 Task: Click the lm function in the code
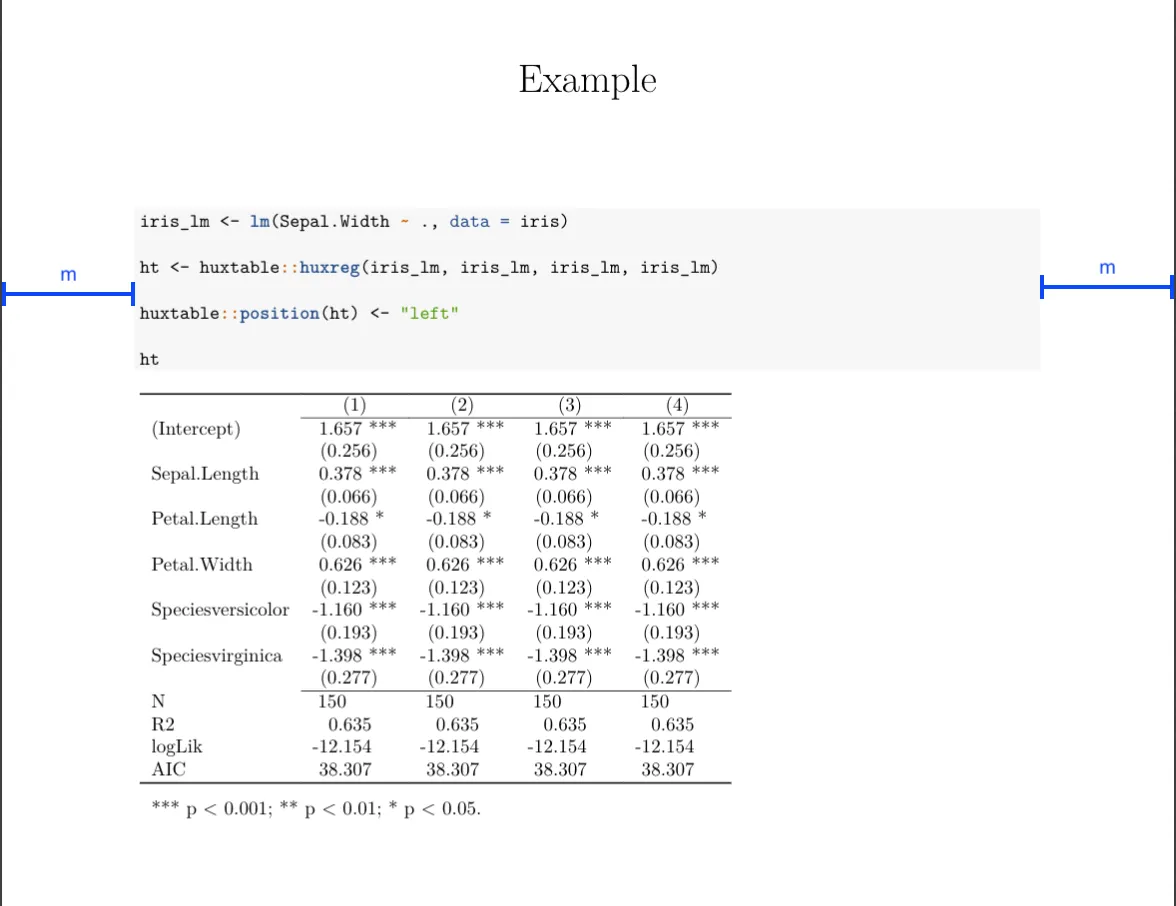pyautogui.click(x=260, y=222)
